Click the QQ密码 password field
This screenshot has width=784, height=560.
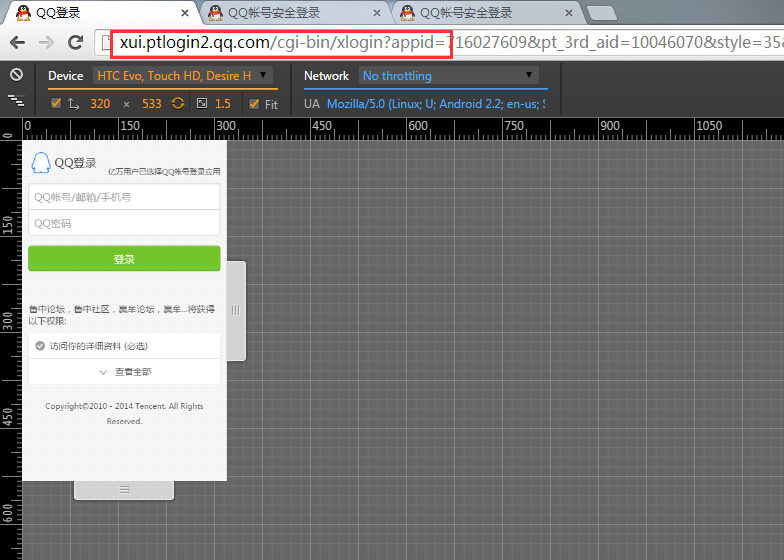pos(124,223)
